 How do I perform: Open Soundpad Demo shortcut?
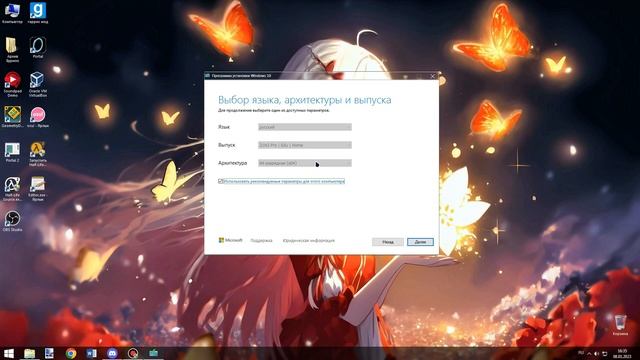[x=12, y=84]
